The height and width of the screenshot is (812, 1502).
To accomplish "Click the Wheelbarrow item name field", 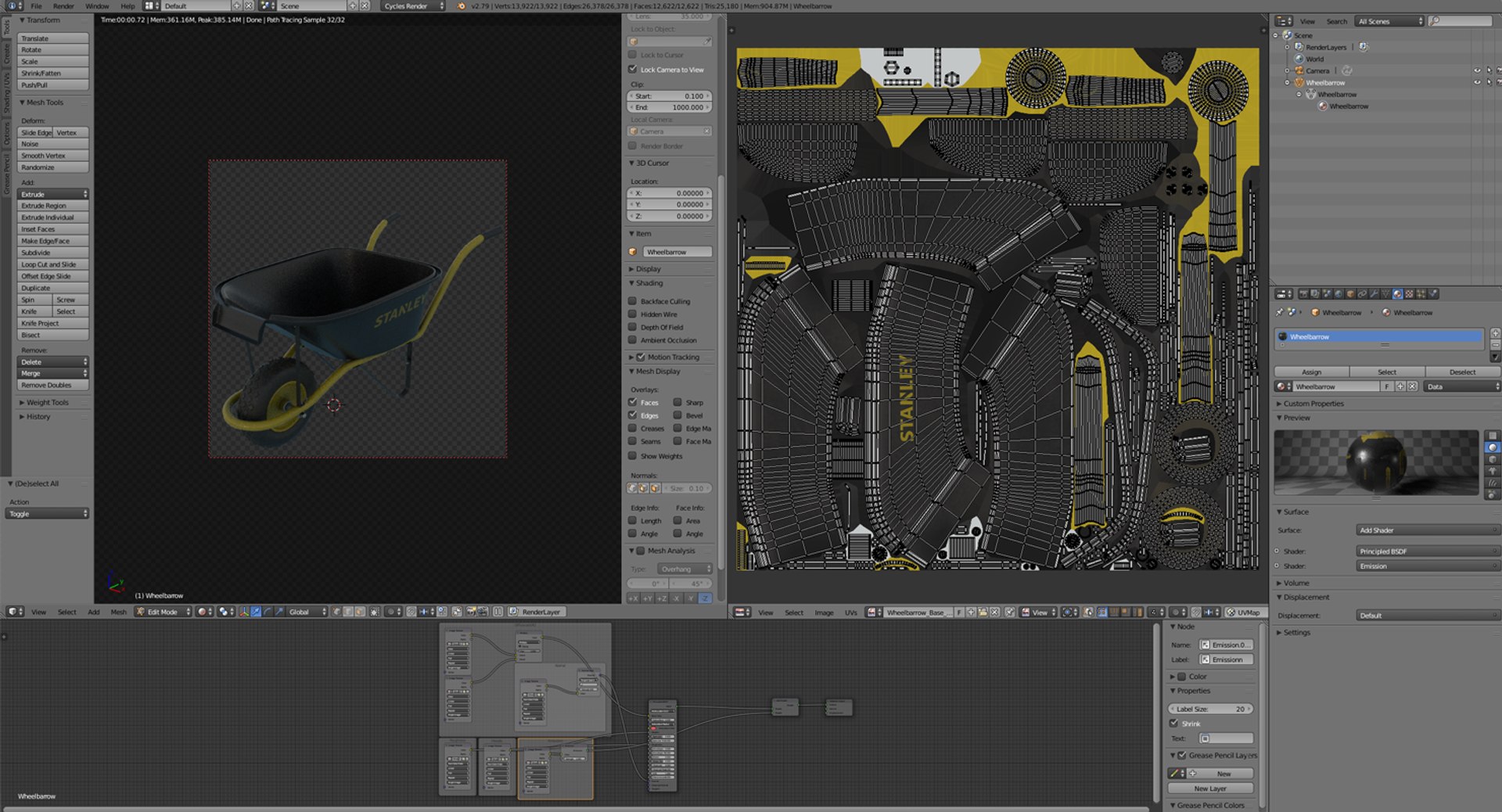I will tap(677, 252).
